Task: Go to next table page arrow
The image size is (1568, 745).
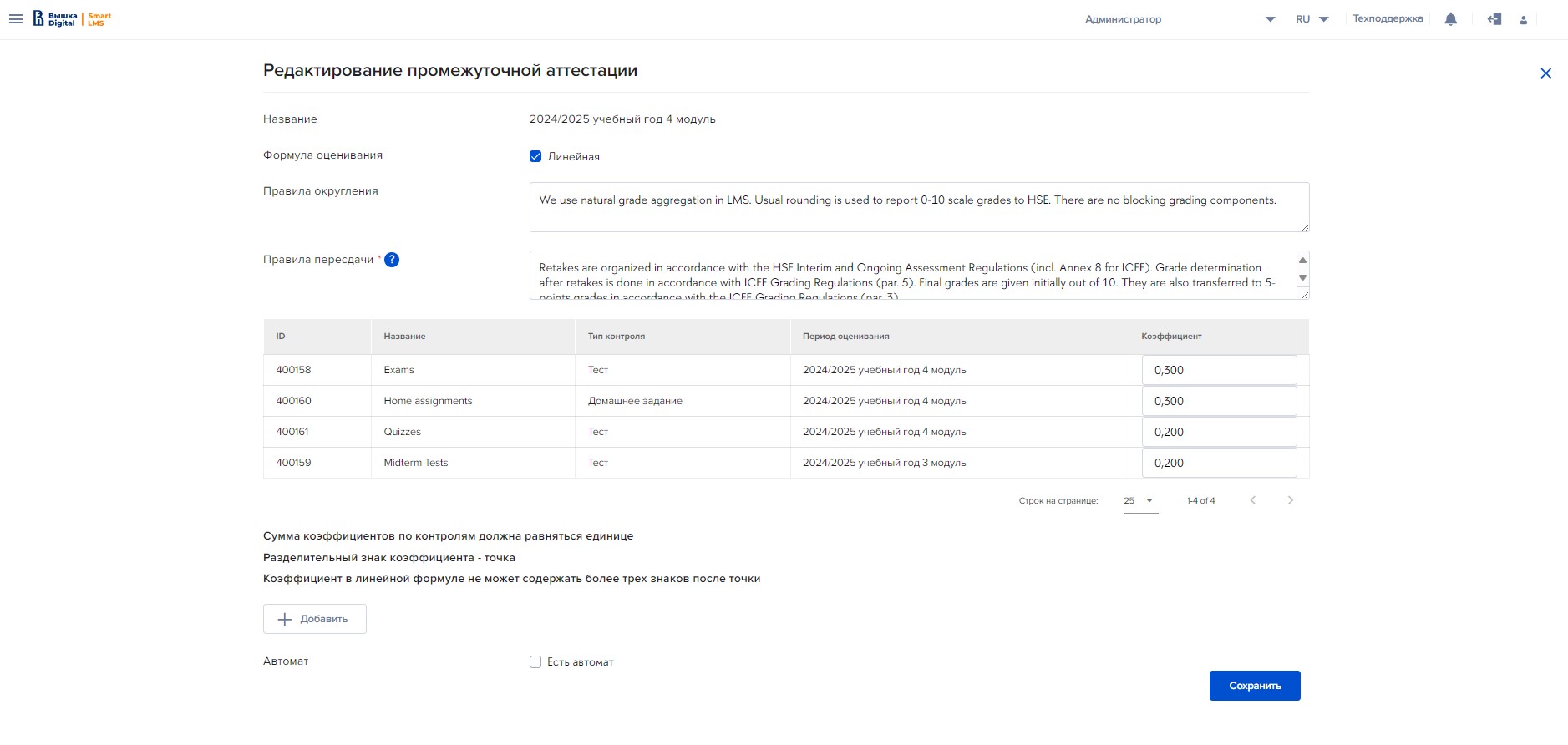Action: 1290,500
